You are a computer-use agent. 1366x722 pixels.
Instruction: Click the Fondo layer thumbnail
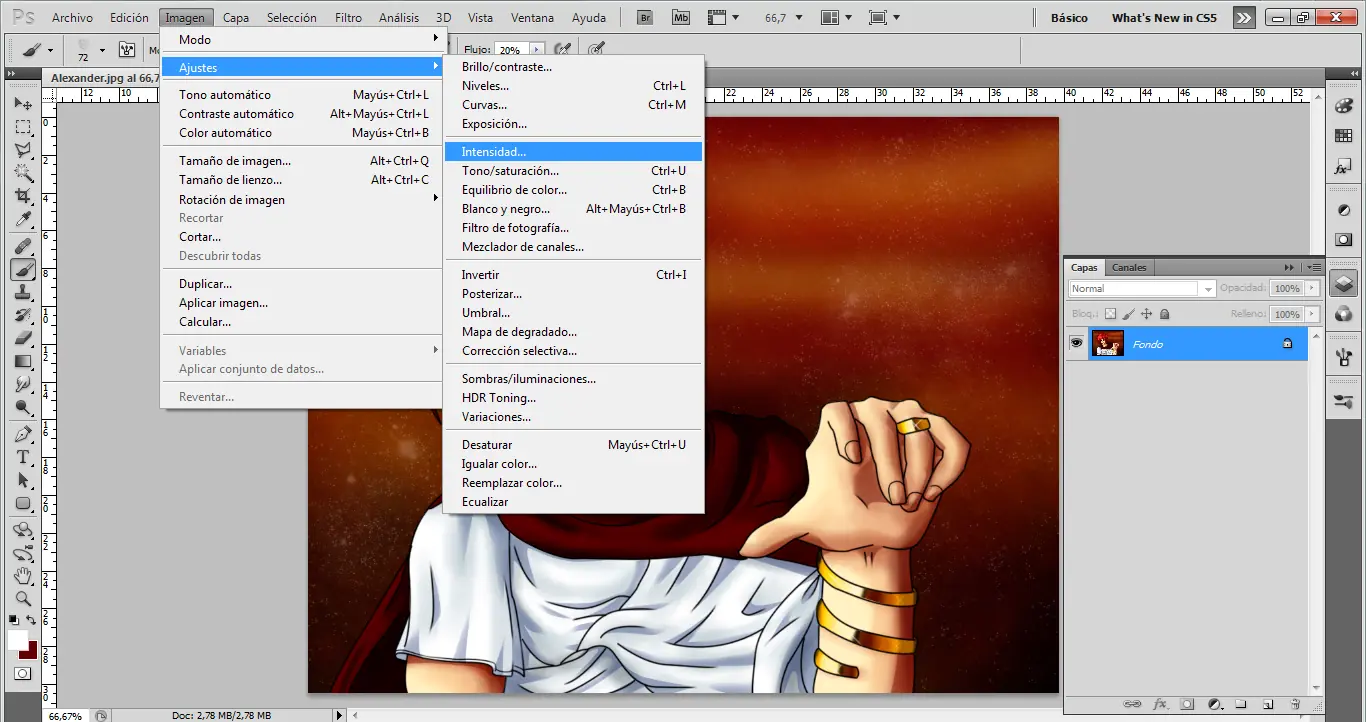pos(1107,343)
